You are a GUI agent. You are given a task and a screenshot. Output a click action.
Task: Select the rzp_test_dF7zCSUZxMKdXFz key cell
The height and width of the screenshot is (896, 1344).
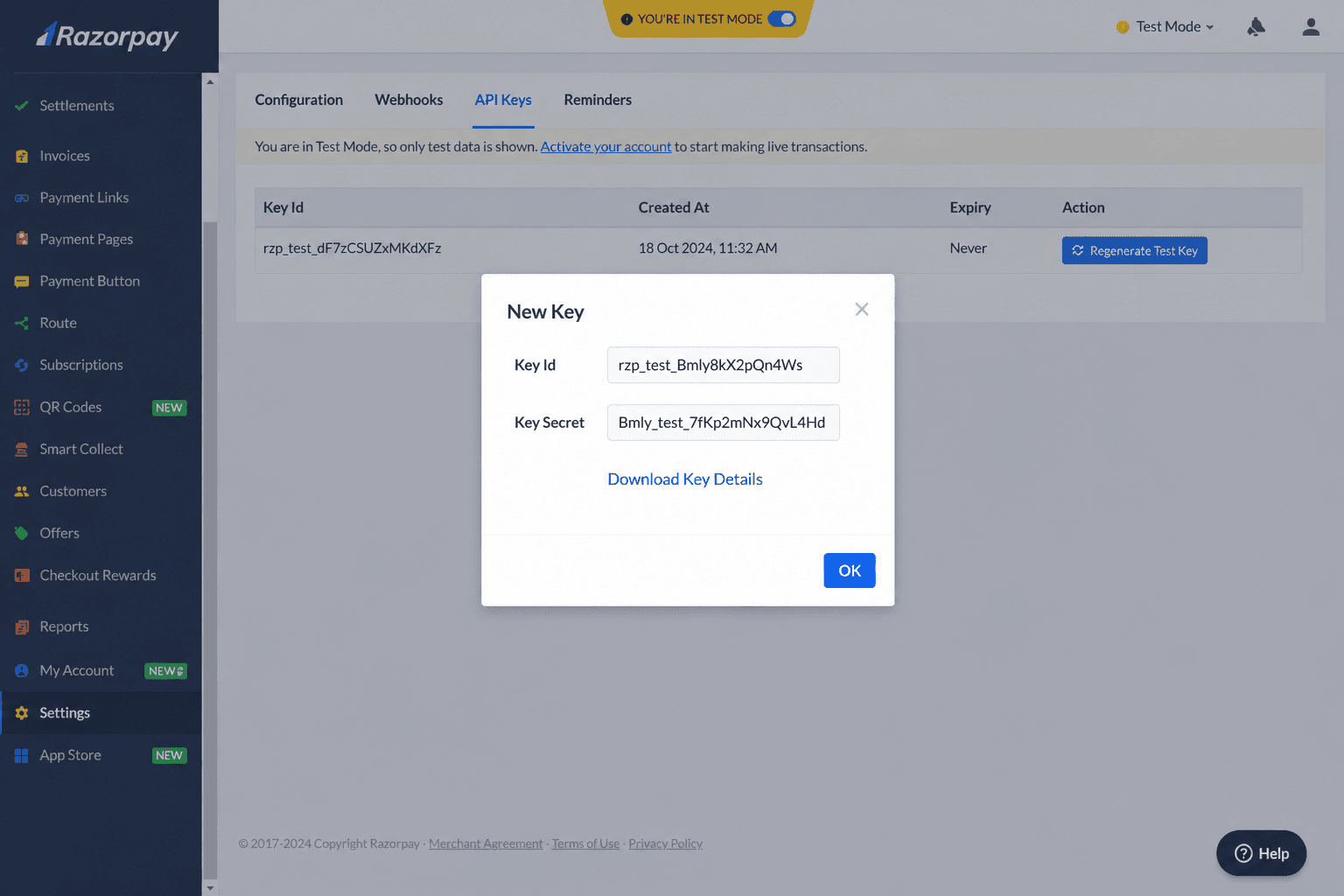(x=352, y=248)
